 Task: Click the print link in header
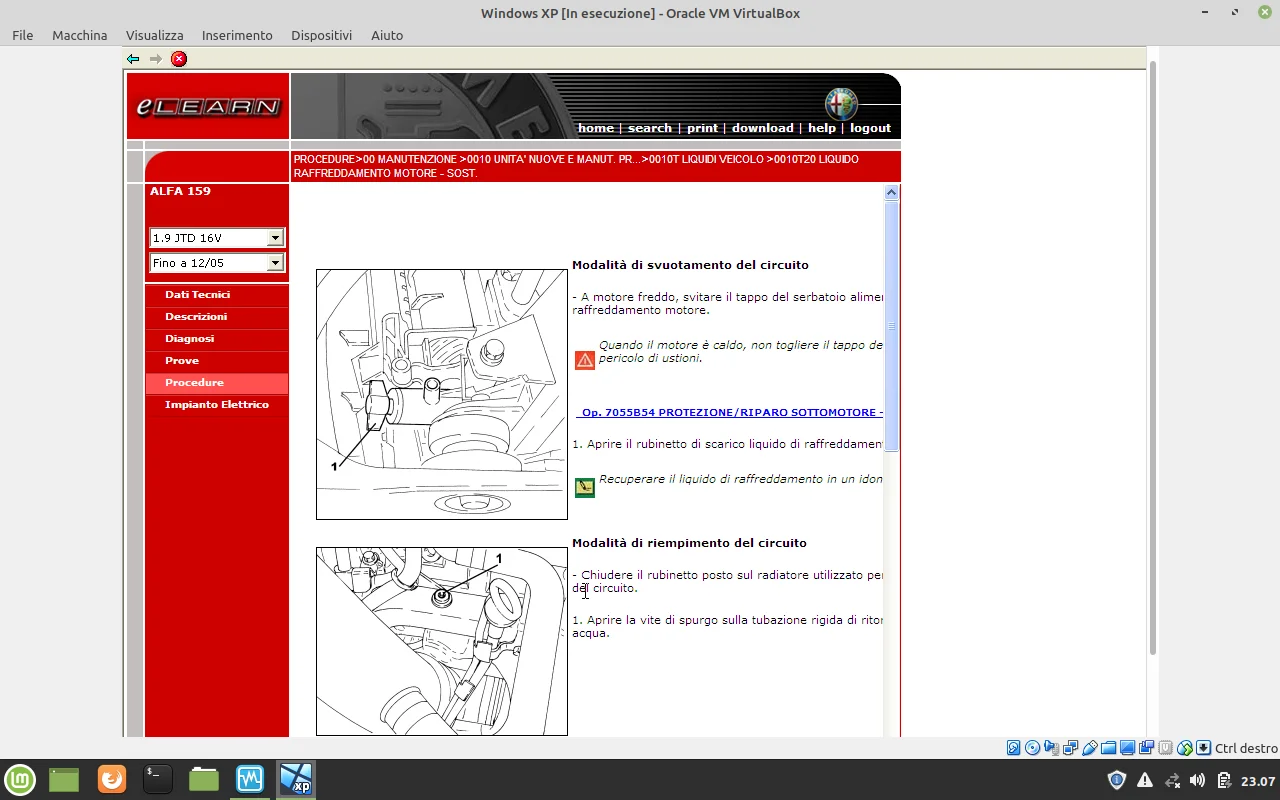[702, 128]
